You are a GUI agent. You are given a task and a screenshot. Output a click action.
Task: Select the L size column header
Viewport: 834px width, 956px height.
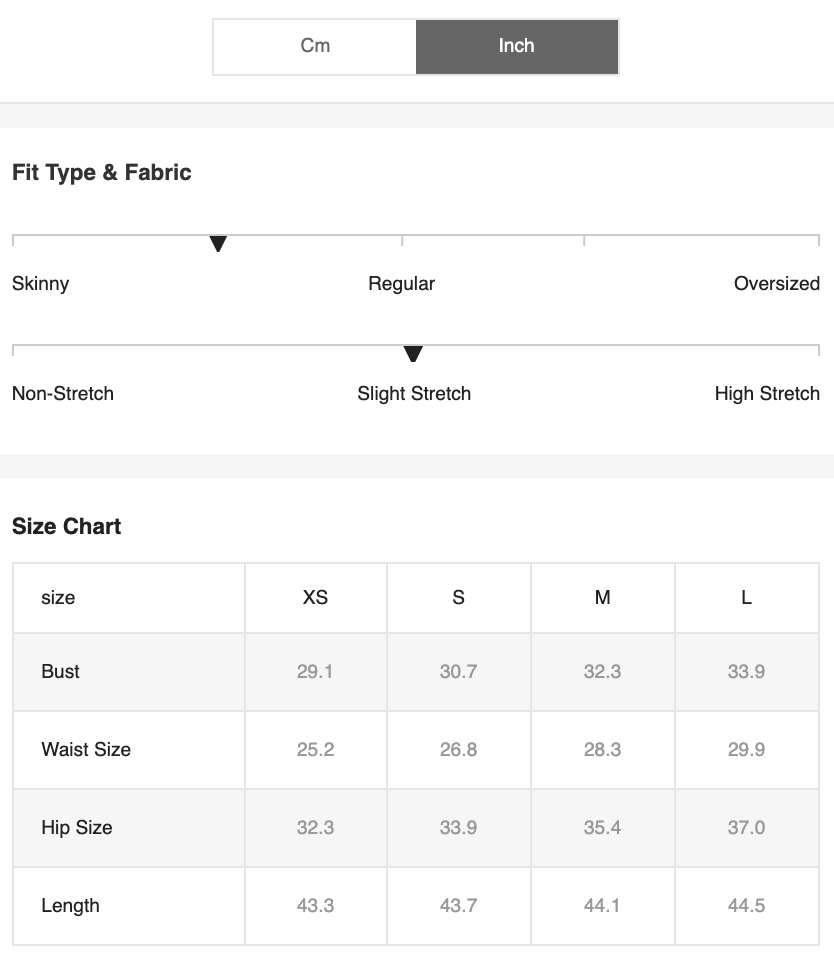[x=746, y=598]
